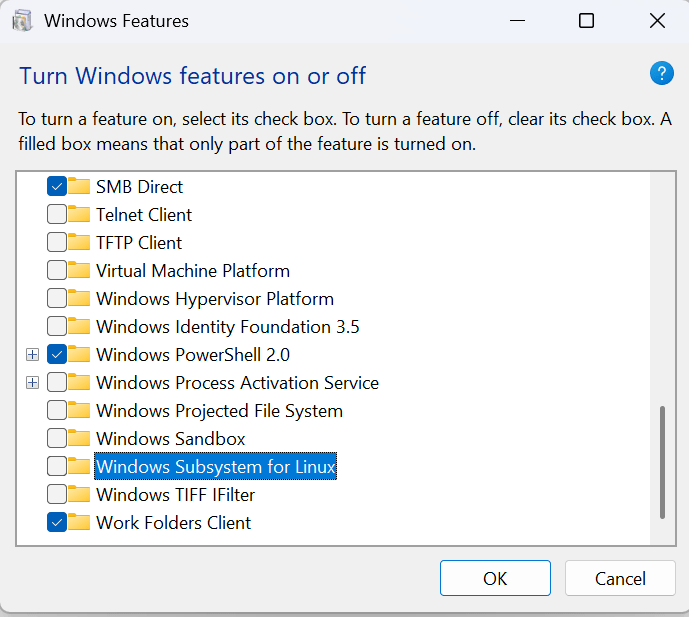Screen dimensions: 689x617
Task: Click the Windows PowerShell 2.0 folder icon
Action: 79,354
